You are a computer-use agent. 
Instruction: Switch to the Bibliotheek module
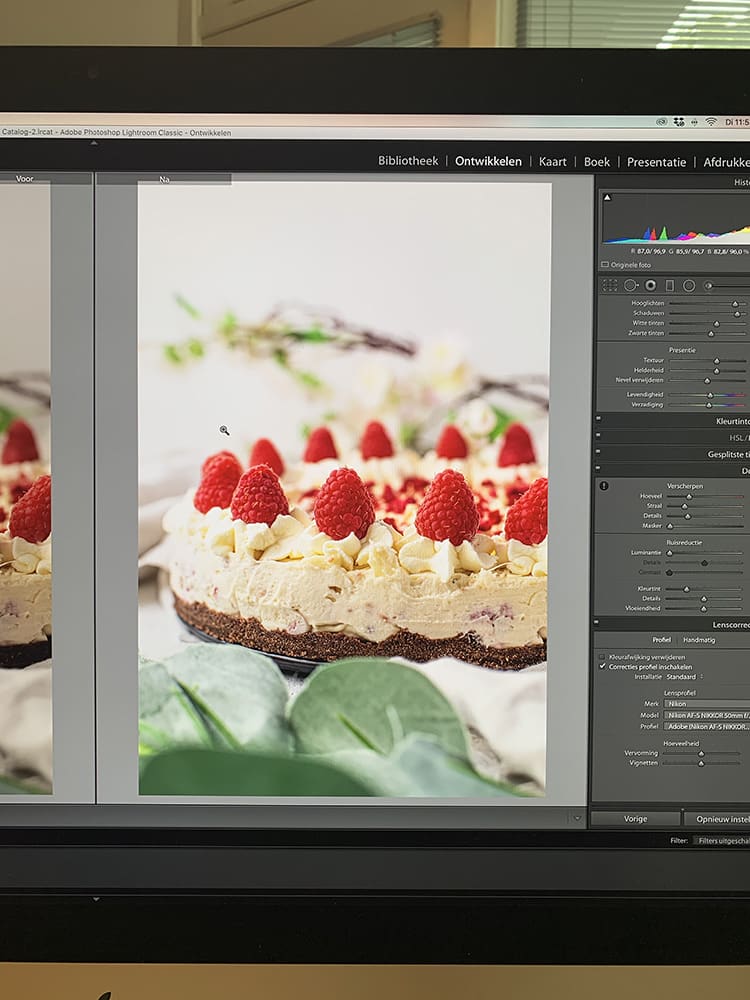point(408,161)
